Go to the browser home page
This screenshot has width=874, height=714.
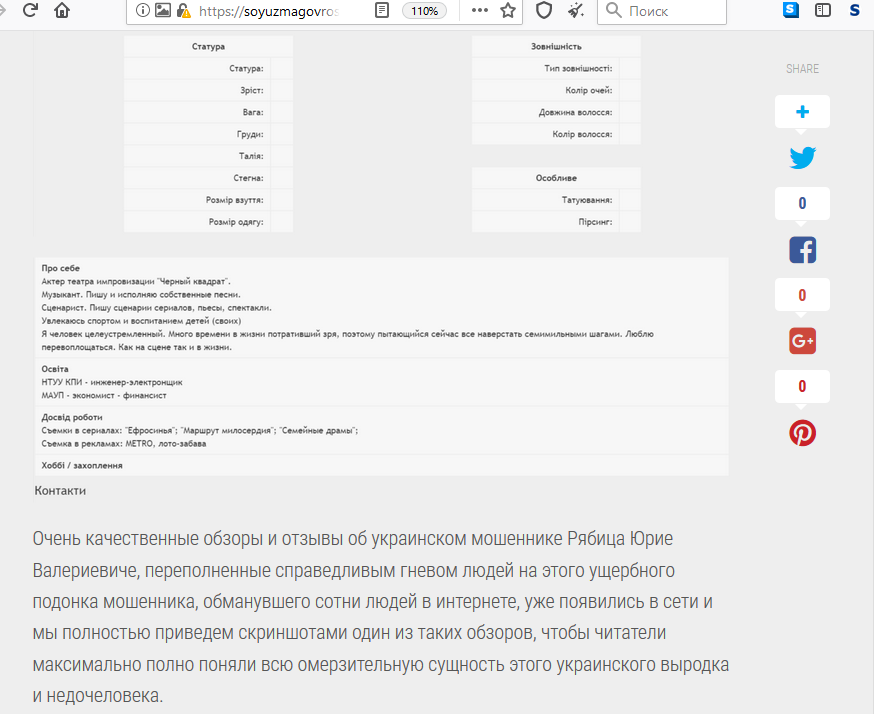[x=62, y=11]
